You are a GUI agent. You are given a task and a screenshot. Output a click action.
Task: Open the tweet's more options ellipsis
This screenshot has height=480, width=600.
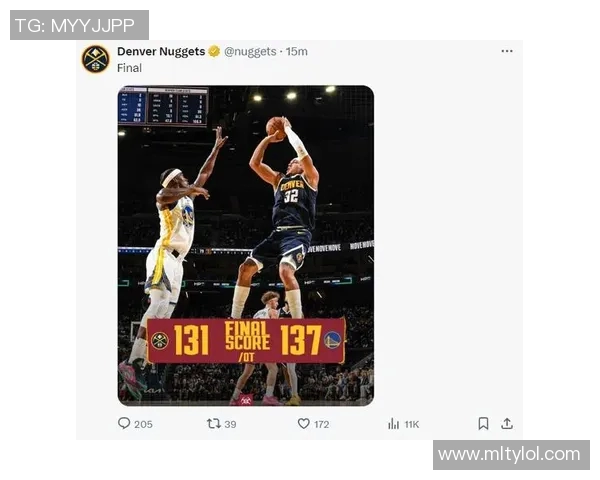click(507, 51)
